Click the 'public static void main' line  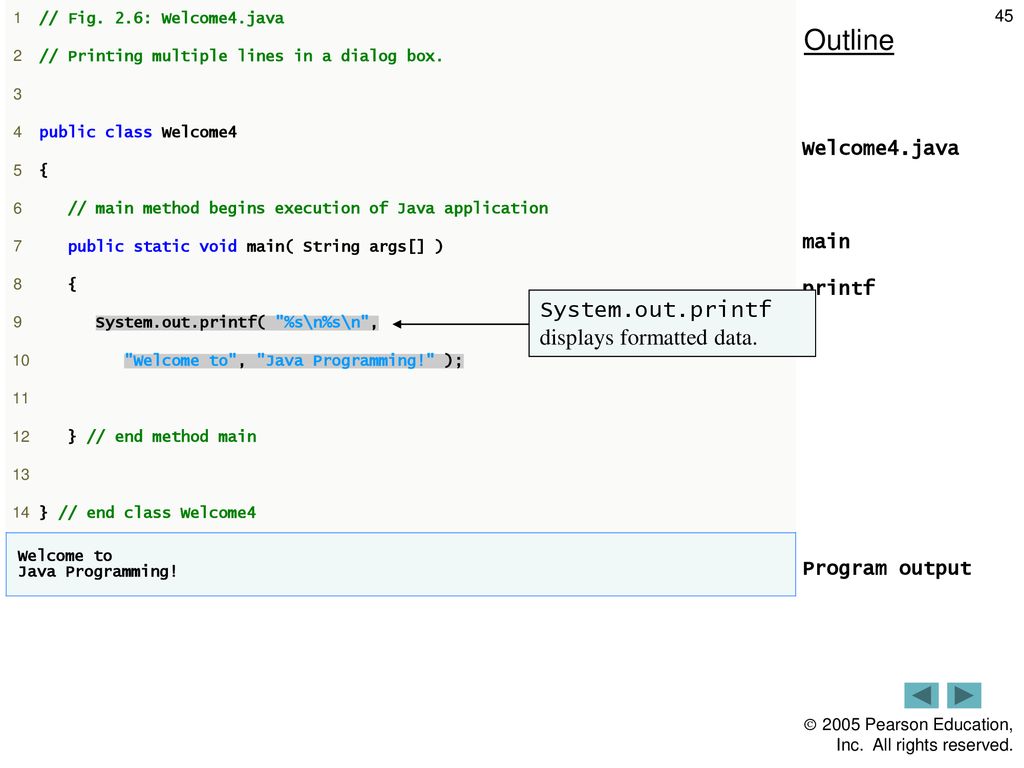pyautogui.click(x=255, y=247)
